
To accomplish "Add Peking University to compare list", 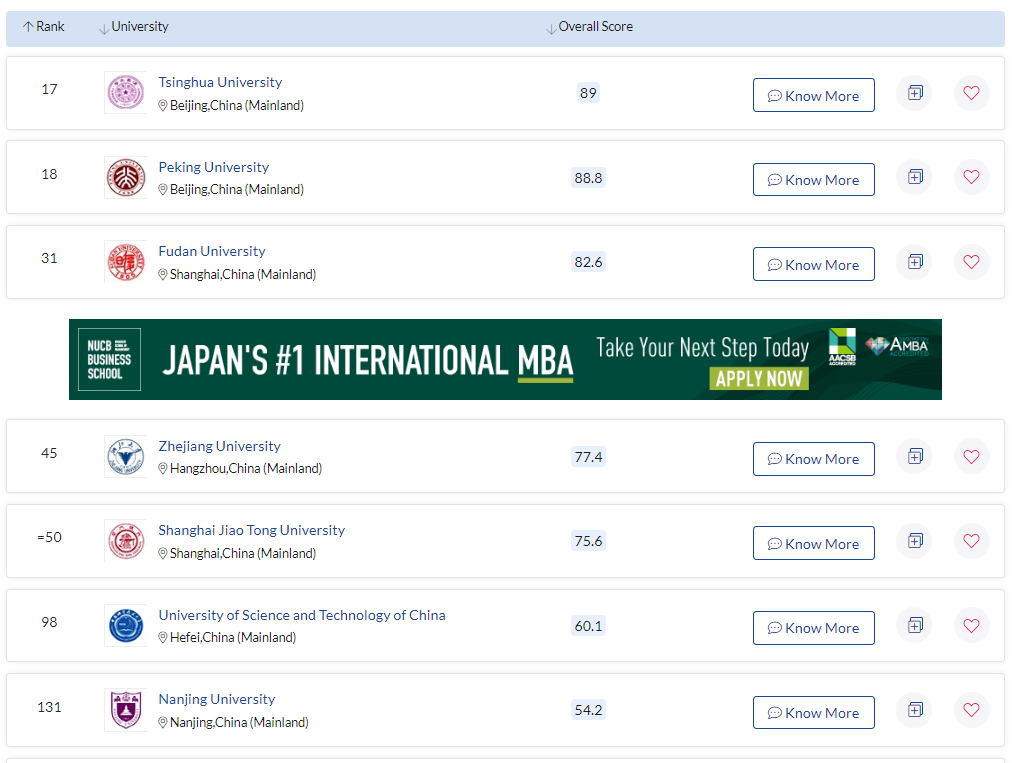I will [x=914, y=177].
